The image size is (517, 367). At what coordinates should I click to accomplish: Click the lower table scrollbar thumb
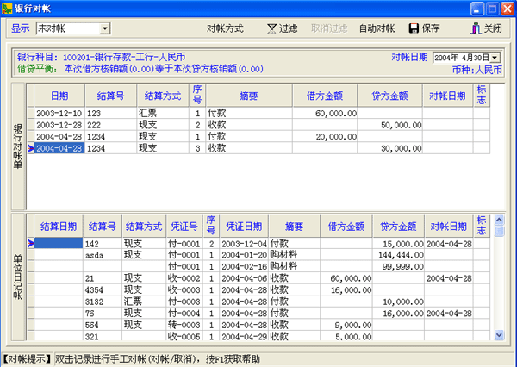click(x=499, y=231)
